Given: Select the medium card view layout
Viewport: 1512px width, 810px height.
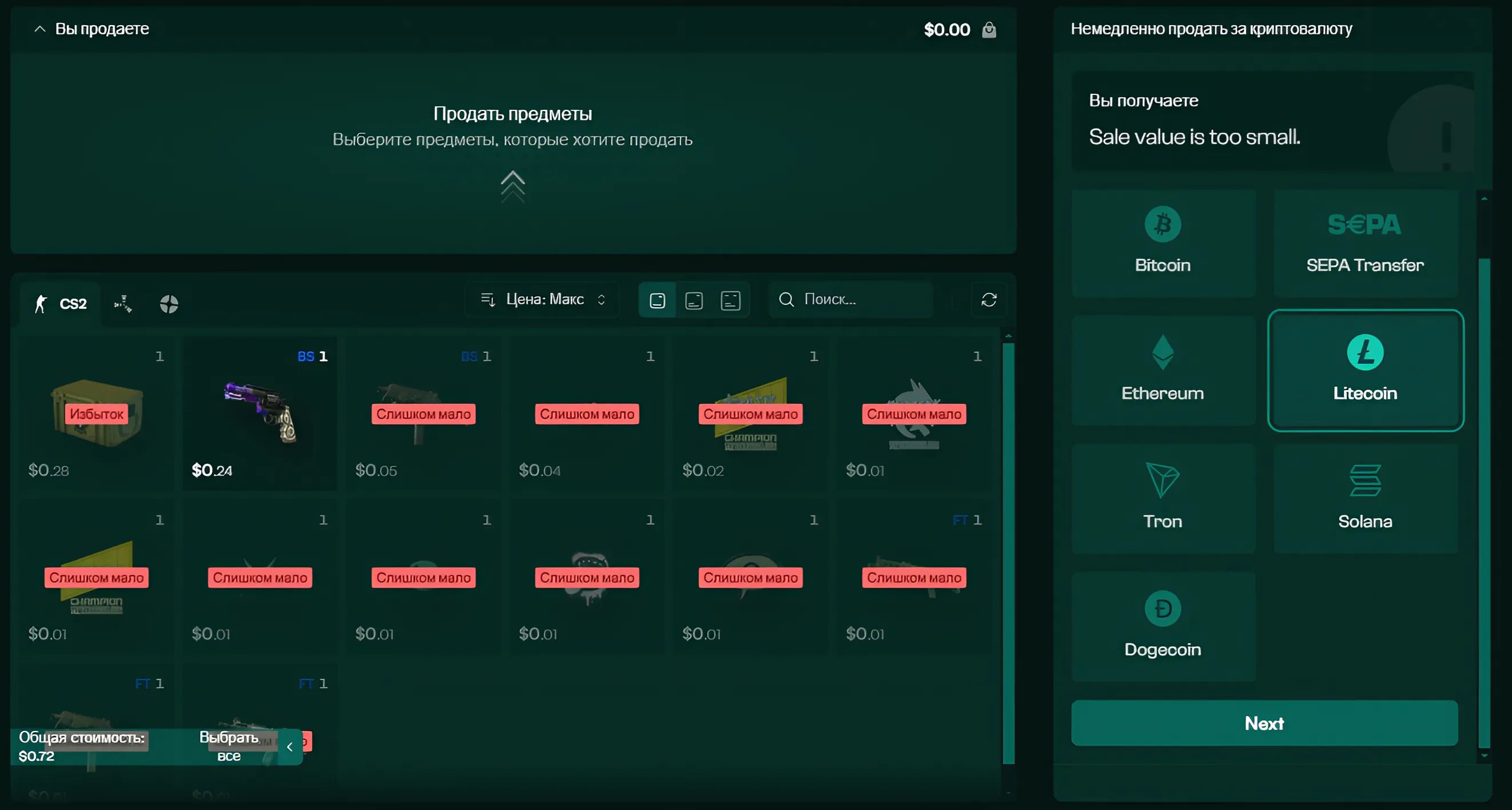Looking at the screenshot, I should [x=694, y=300].
